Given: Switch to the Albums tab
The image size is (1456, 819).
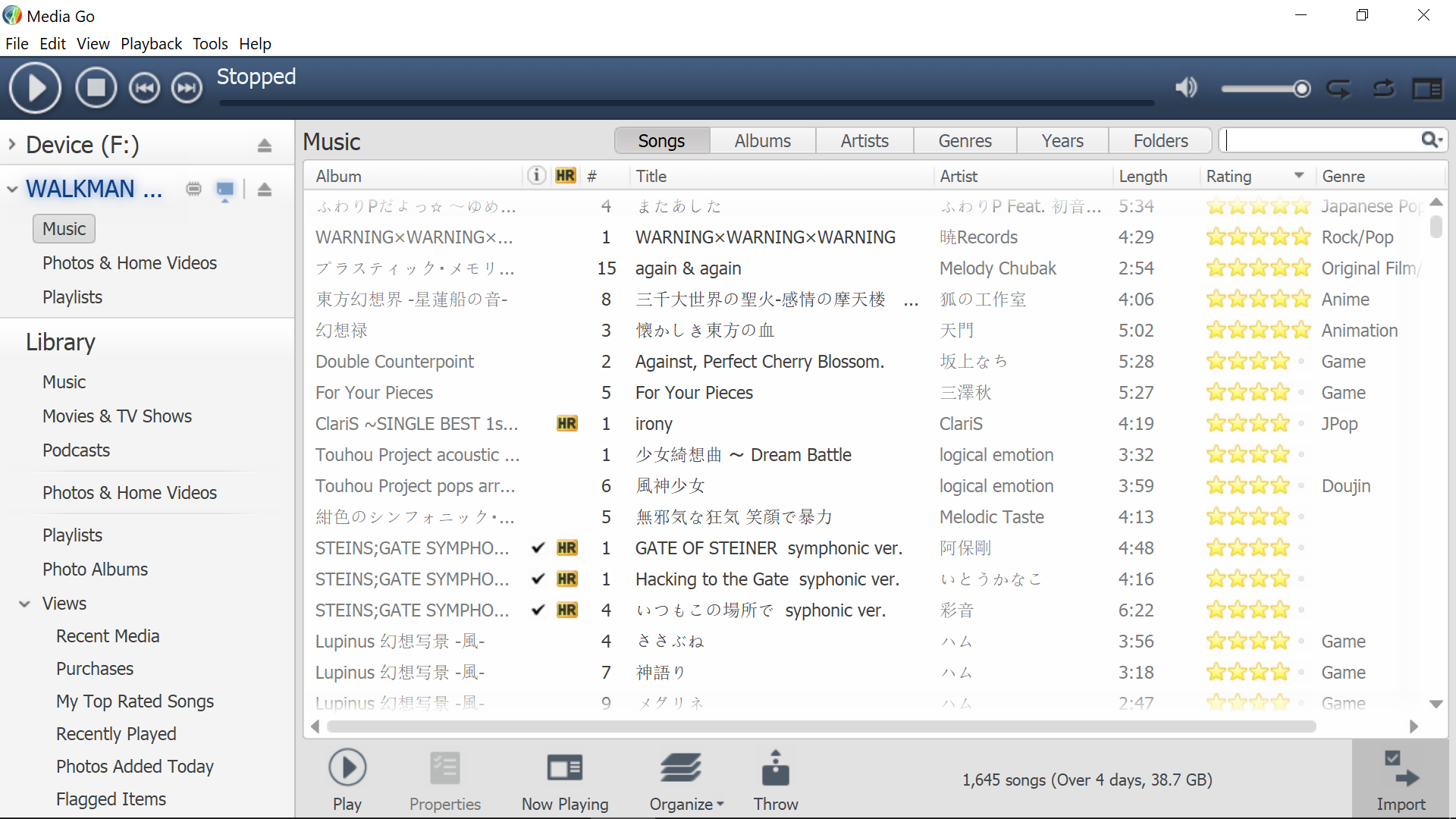Looking at the screenshot, I should [x=762, y=141].
